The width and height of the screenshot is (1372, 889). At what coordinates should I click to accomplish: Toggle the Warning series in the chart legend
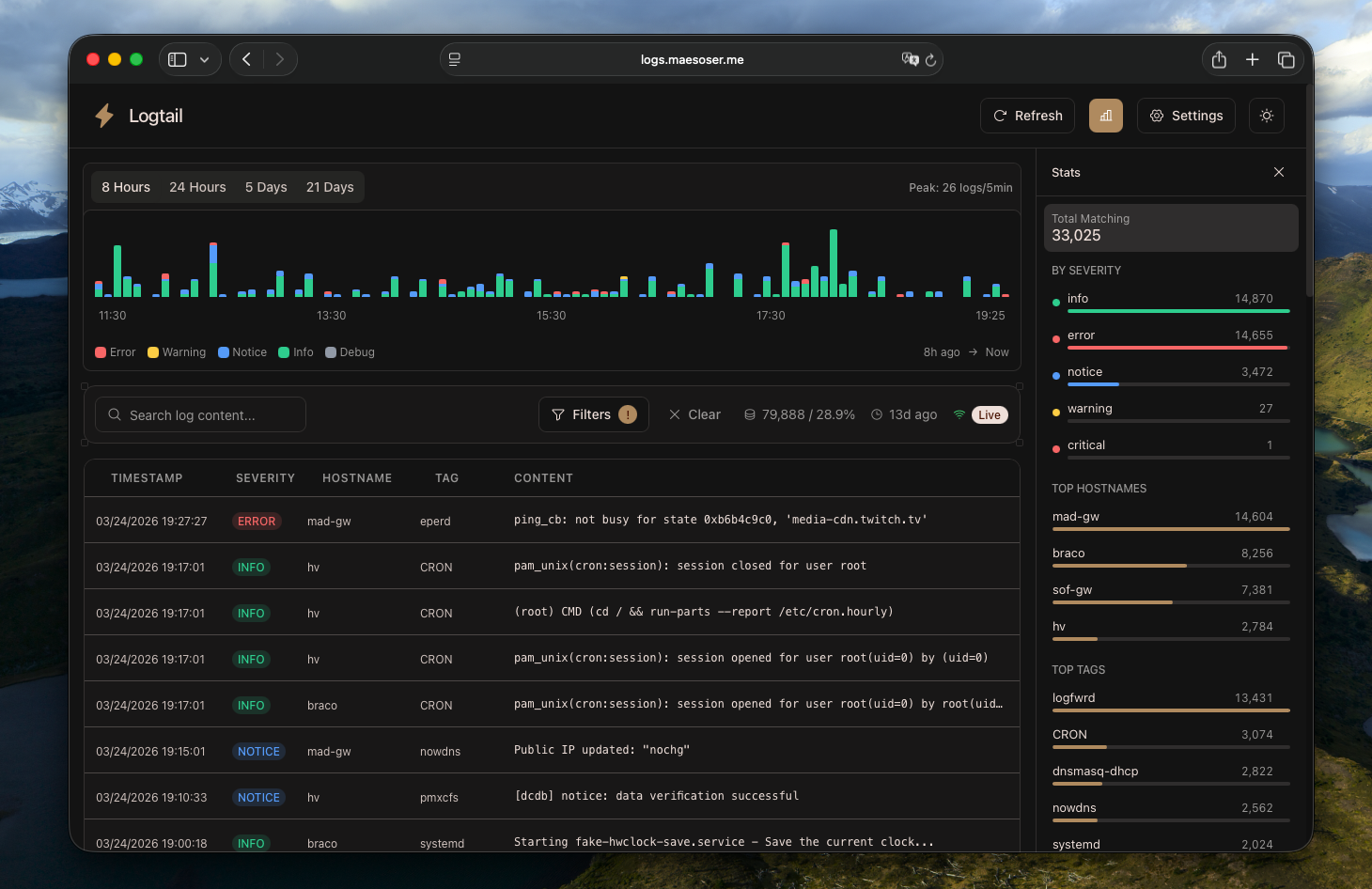point(177,352)
